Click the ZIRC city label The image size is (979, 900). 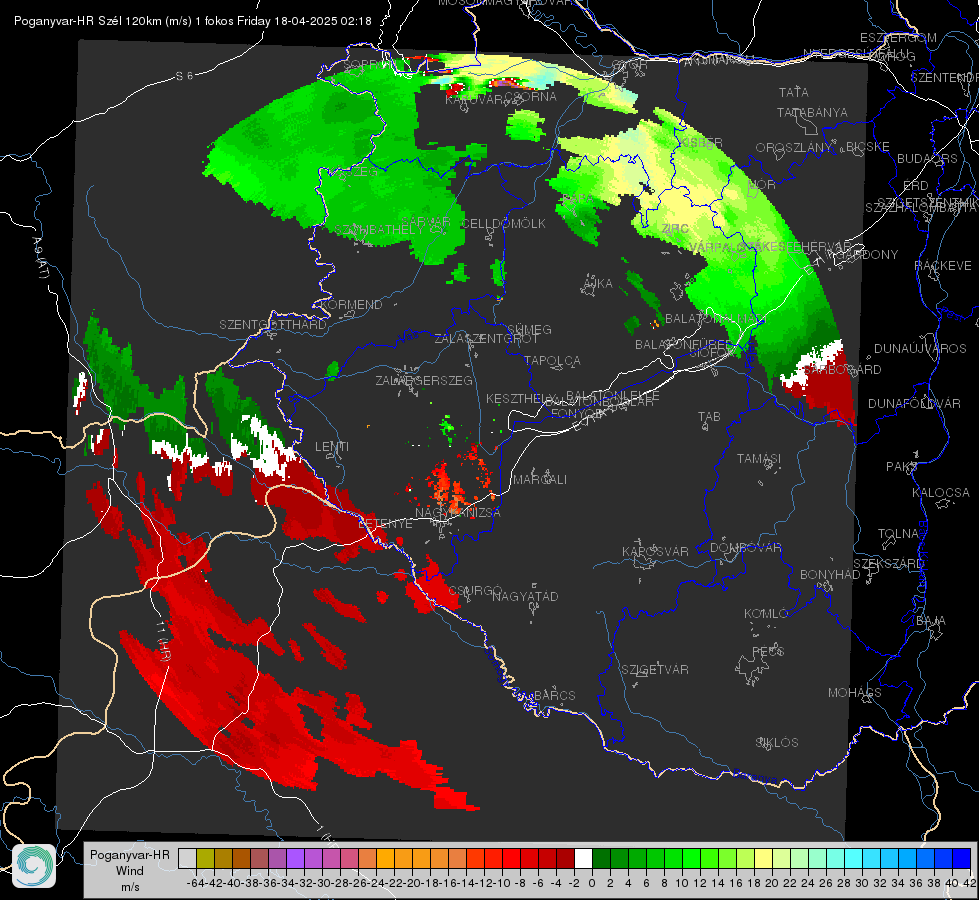[675, 229]
